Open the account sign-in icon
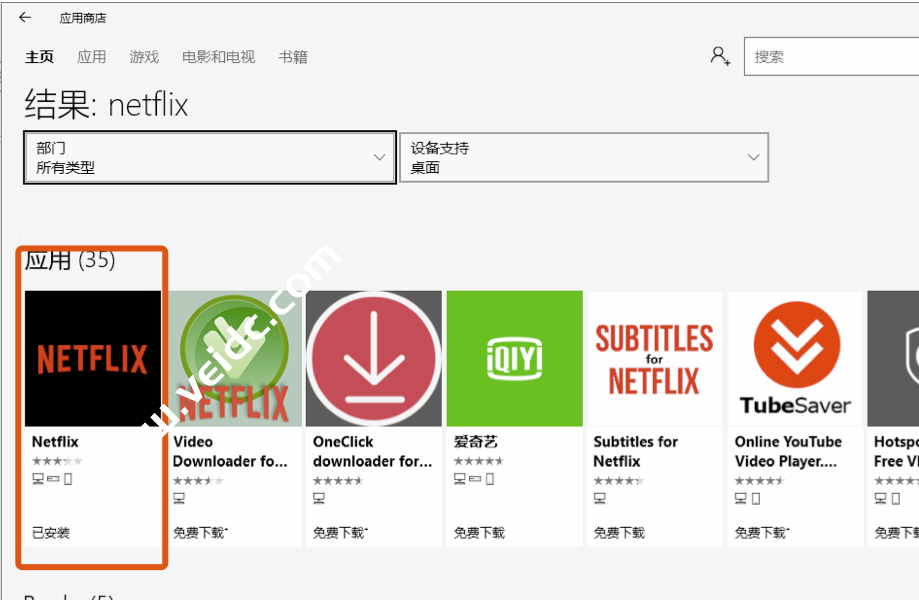 point(720,56)
